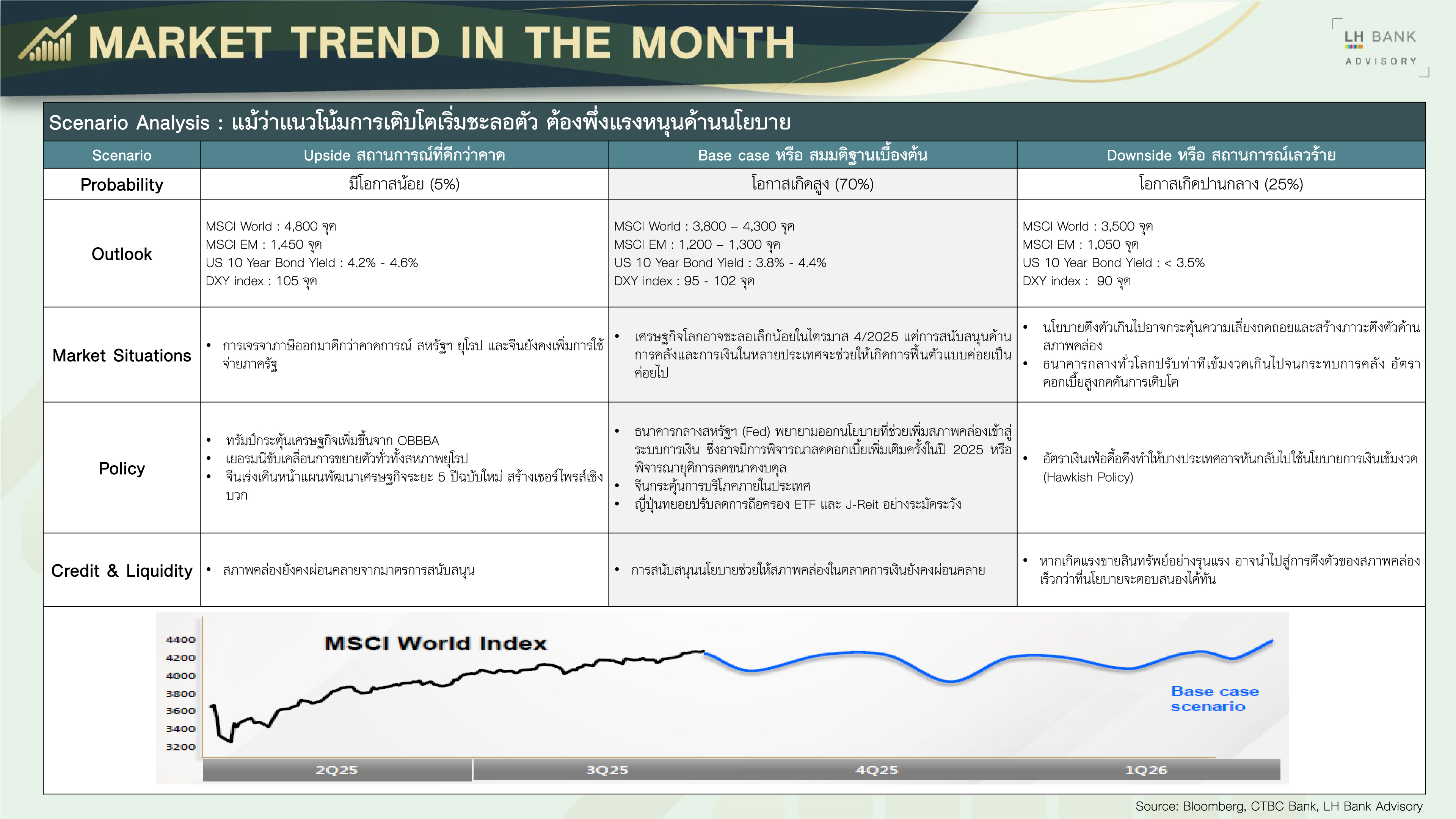Select the Policy row label

(x=121, y=468)
